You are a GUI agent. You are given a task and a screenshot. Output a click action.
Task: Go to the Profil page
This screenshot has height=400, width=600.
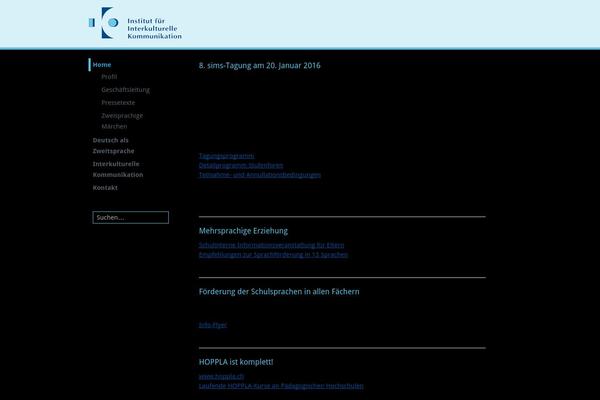point(109,77)
